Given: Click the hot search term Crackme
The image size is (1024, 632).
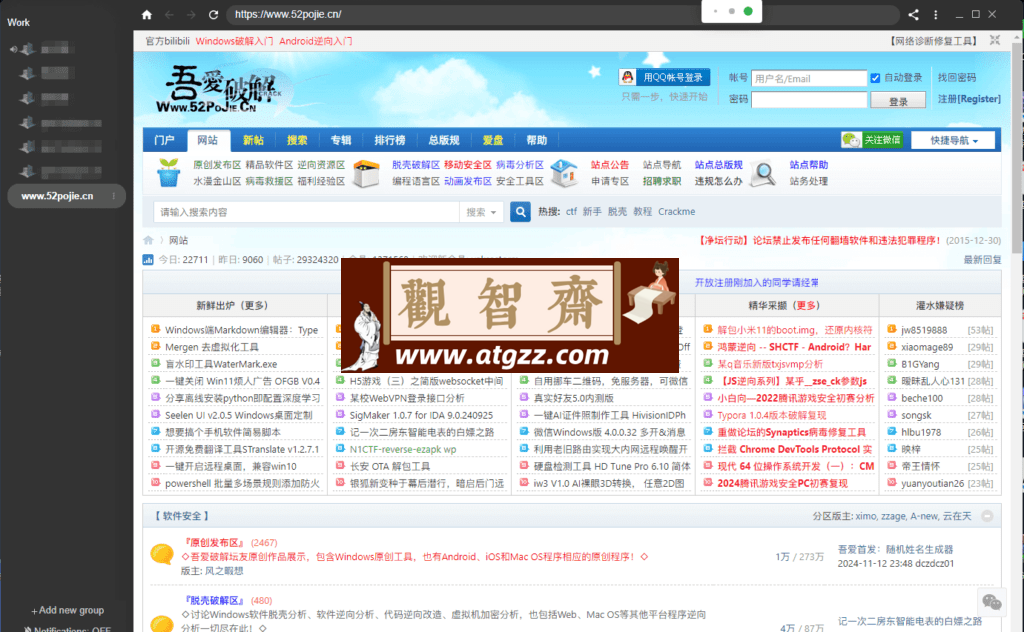Looking at the screenshot, I should (677, 212).
